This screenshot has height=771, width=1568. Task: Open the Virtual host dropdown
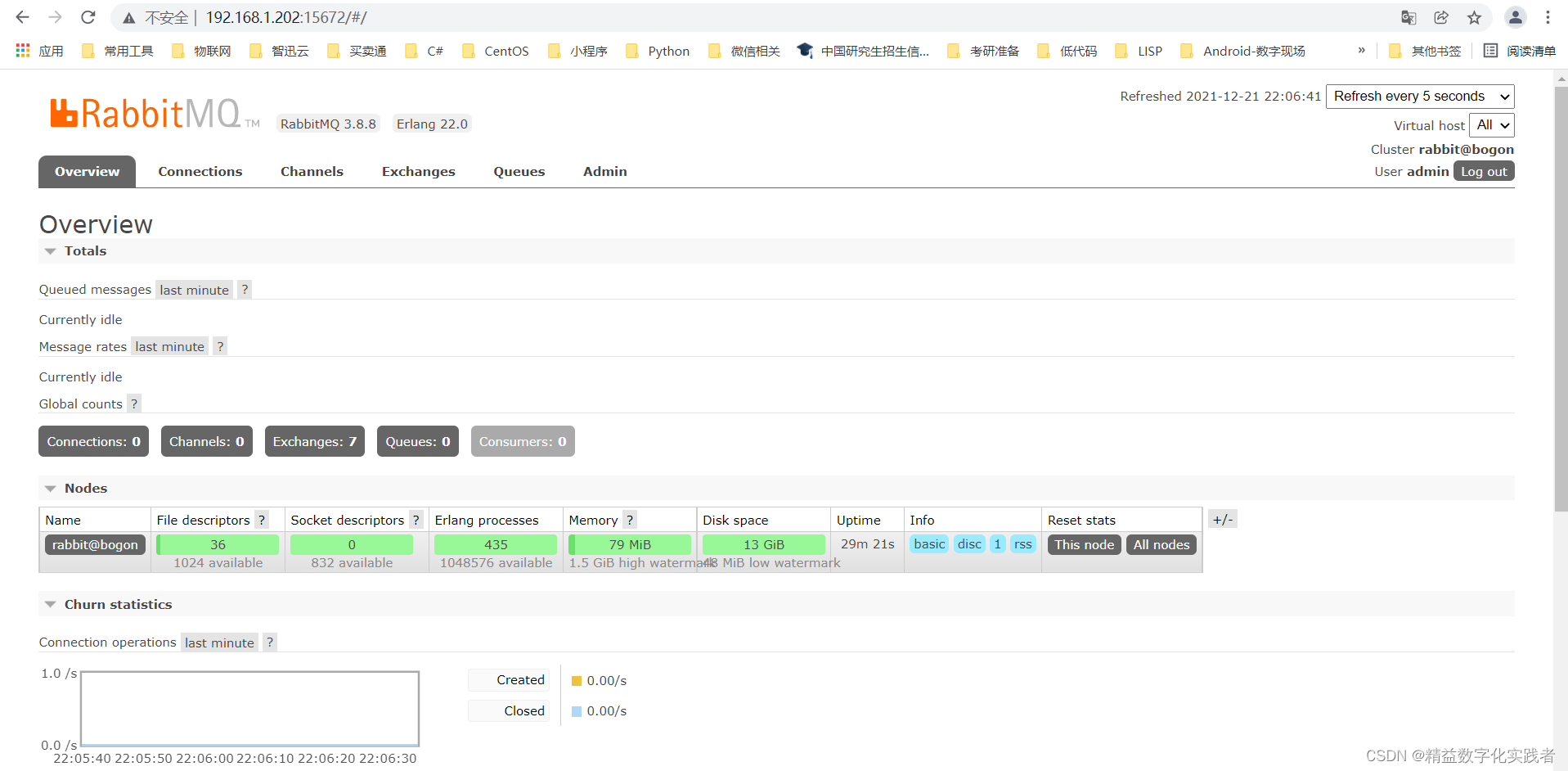(1492, 125)
